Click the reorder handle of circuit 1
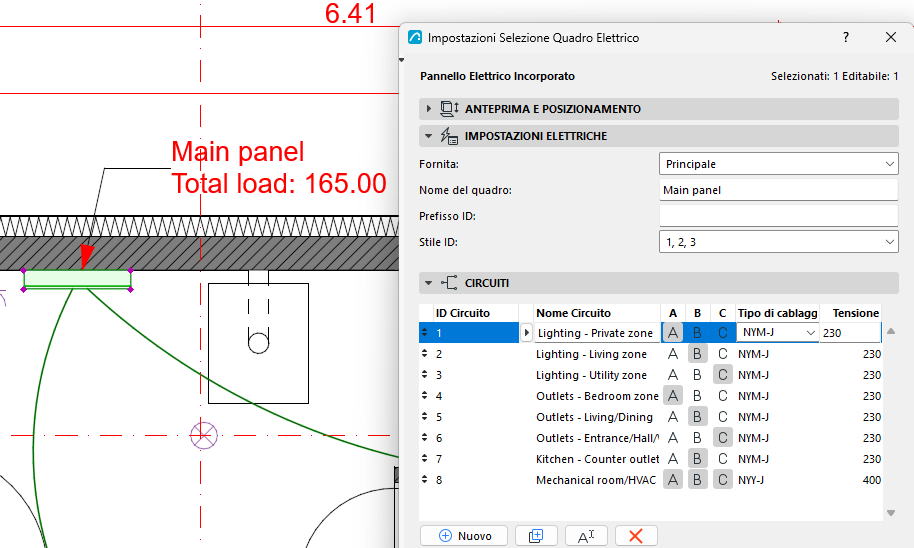914x548 pixels. (x=424, y=332)
